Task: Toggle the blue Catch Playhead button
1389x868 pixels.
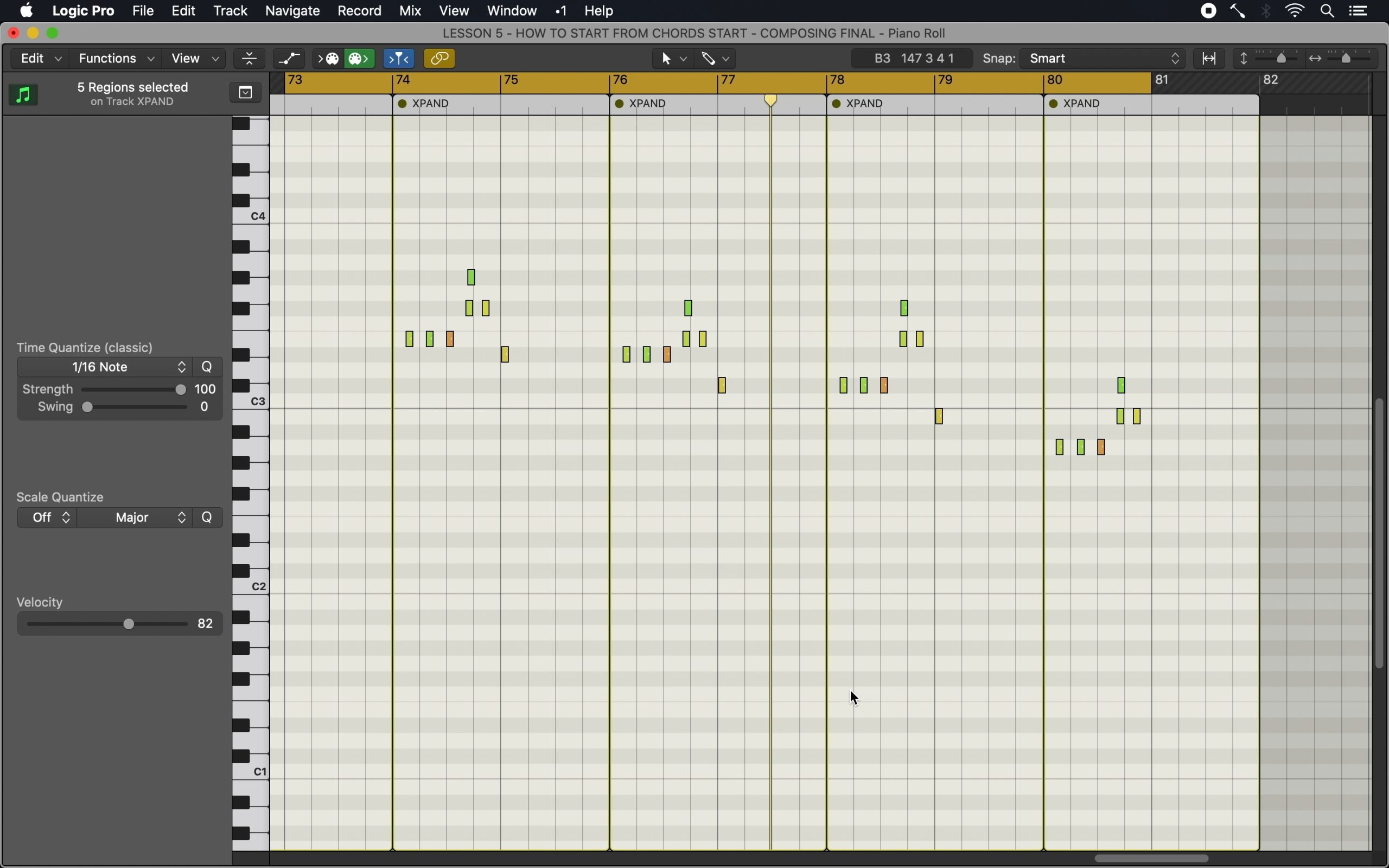Action: 399,58
